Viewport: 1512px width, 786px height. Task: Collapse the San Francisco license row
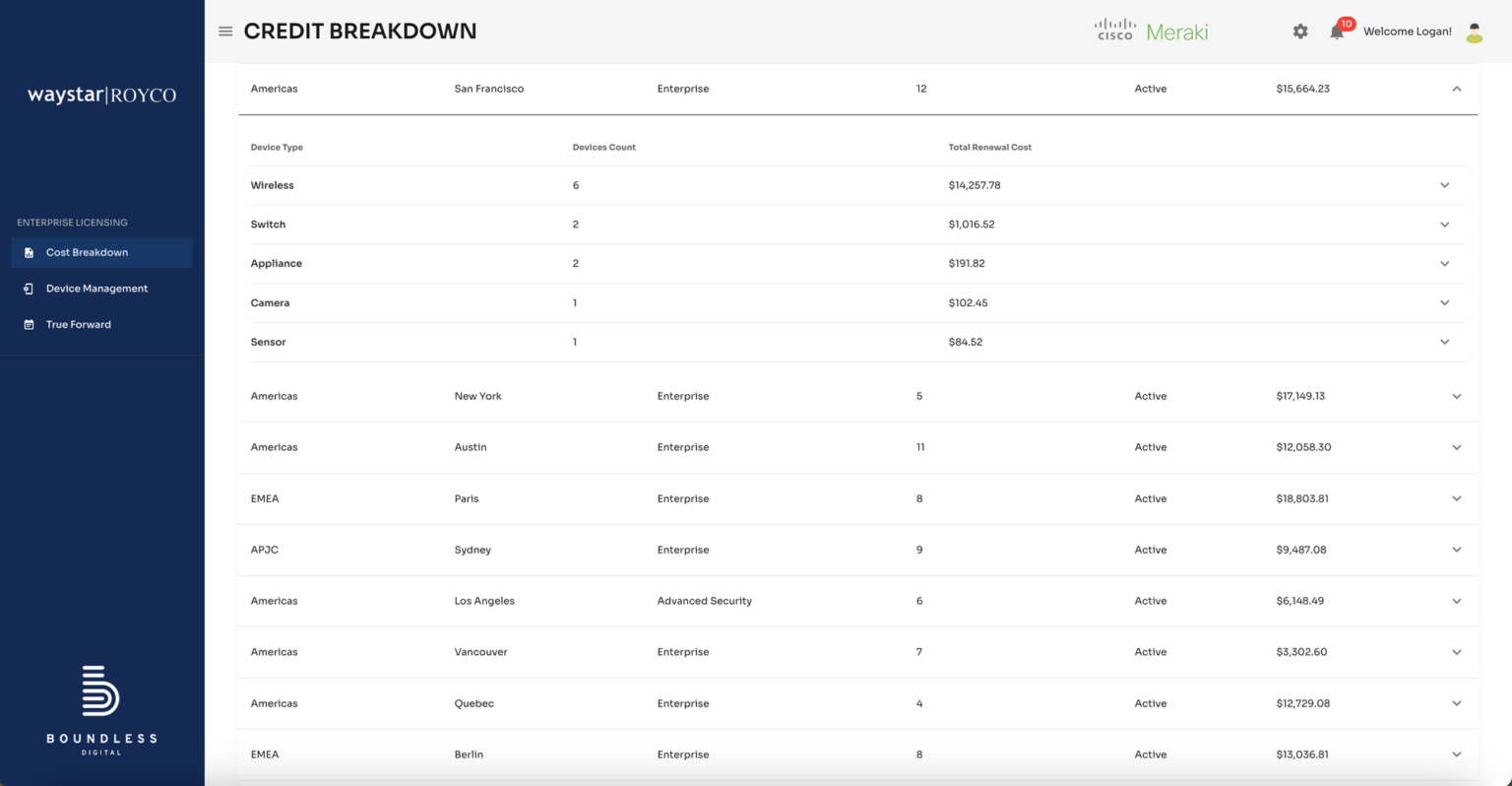pos(1457,88)
